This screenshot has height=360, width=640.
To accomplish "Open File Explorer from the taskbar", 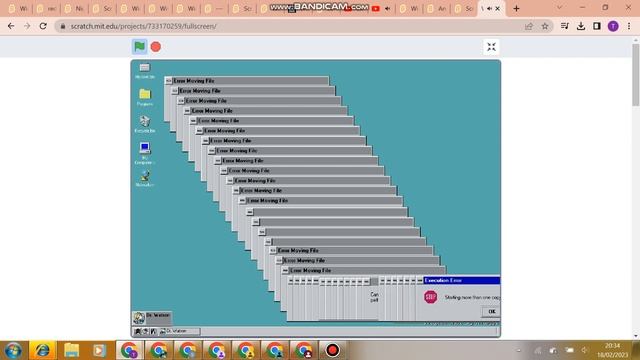I will [71, 350].
